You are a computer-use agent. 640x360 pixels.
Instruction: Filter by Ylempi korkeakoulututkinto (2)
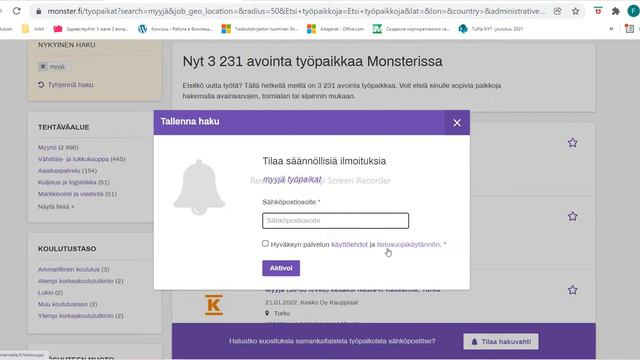(80, 316)
